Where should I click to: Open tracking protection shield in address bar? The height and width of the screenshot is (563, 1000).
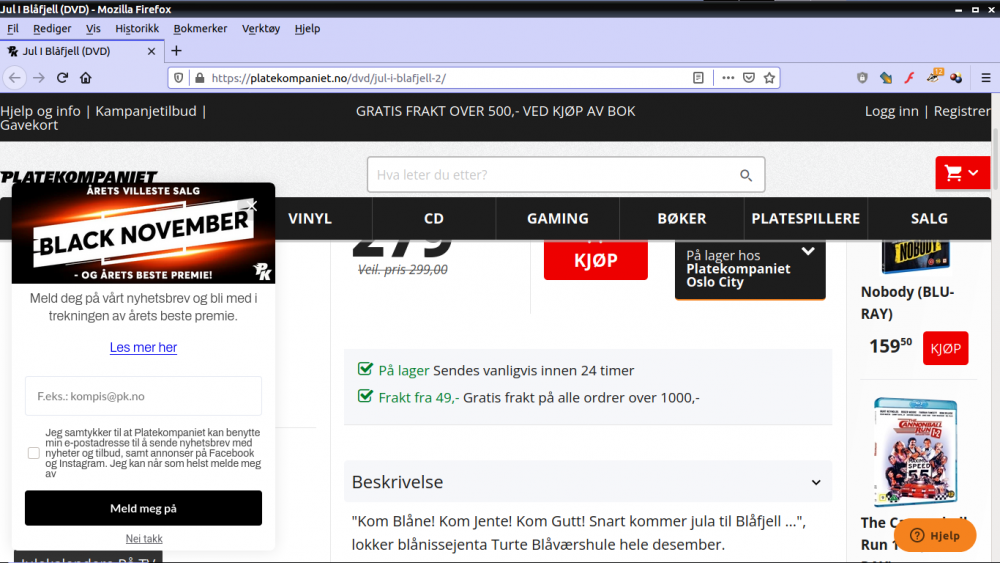pyautogui.click(x=179, y=78)
